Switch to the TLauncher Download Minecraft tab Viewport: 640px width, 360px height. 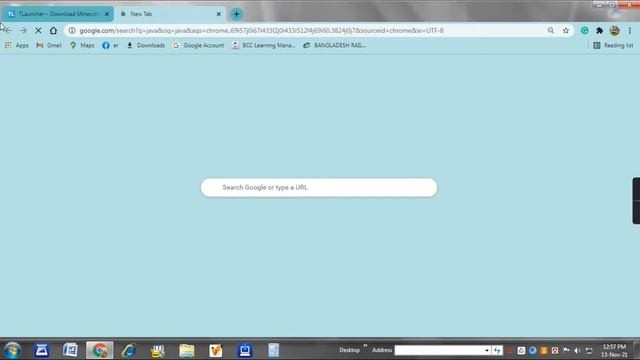click(57, 14)
